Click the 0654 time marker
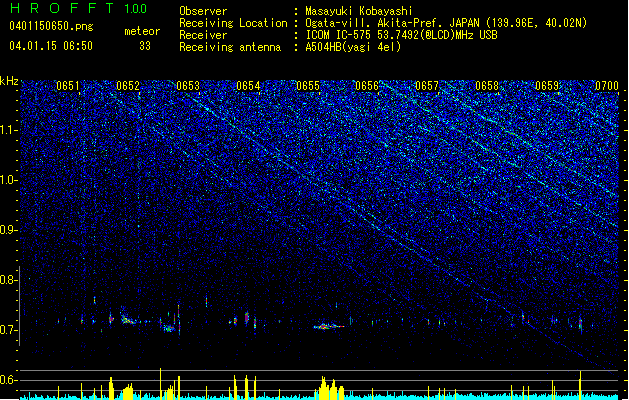 [x=248, y=86]
